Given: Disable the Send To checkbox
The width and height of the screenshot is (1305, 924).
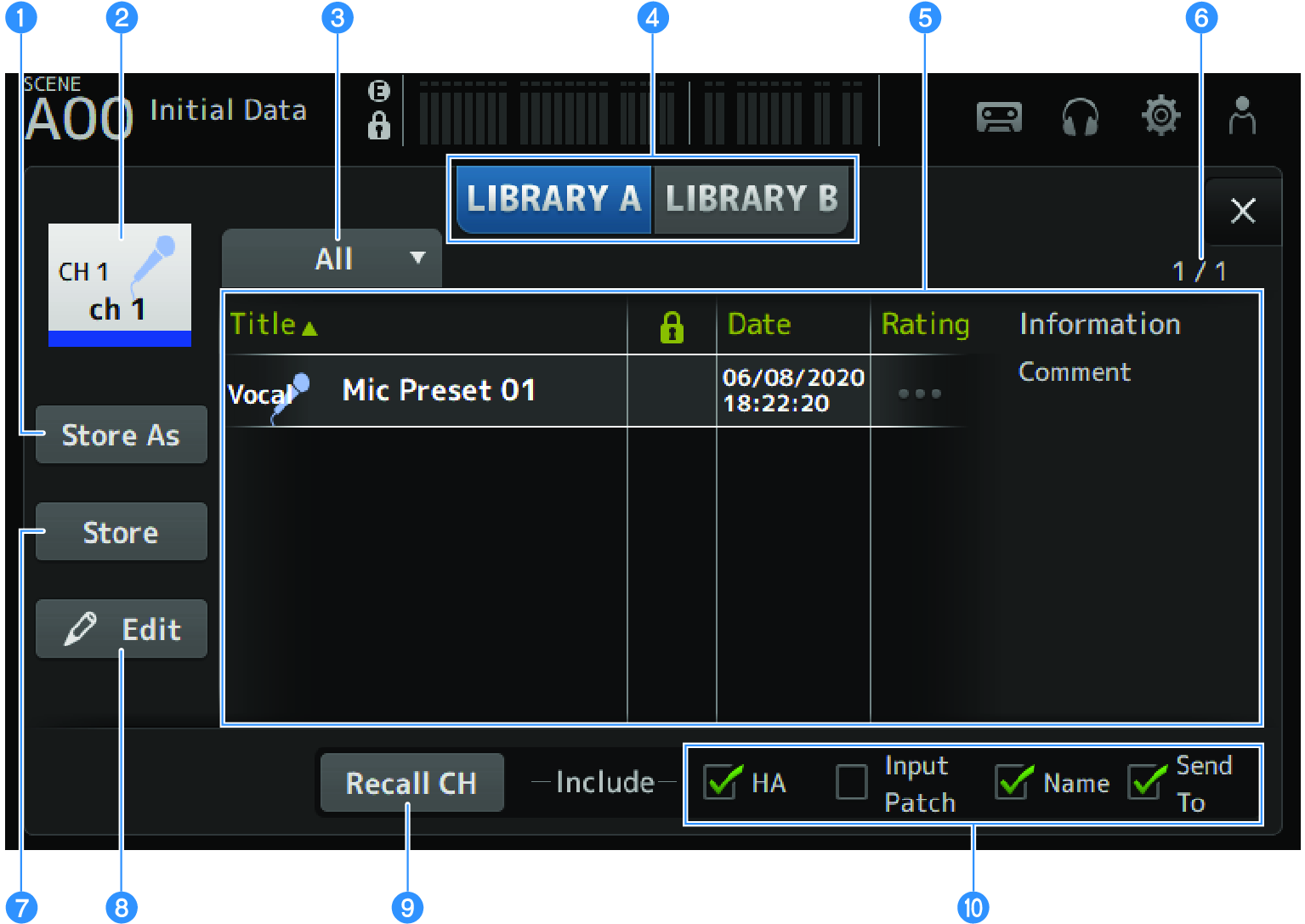Looking at the screenshot, I should click(x=1147, y=782).
